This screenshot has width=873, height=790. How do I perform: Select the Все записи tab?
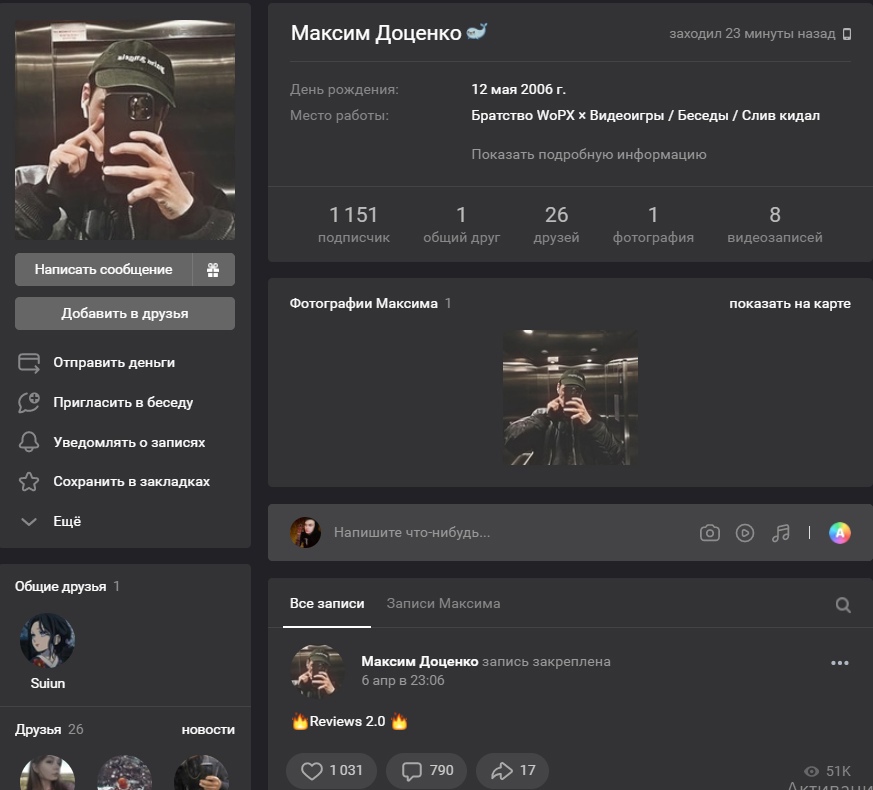tap(326, 604)
